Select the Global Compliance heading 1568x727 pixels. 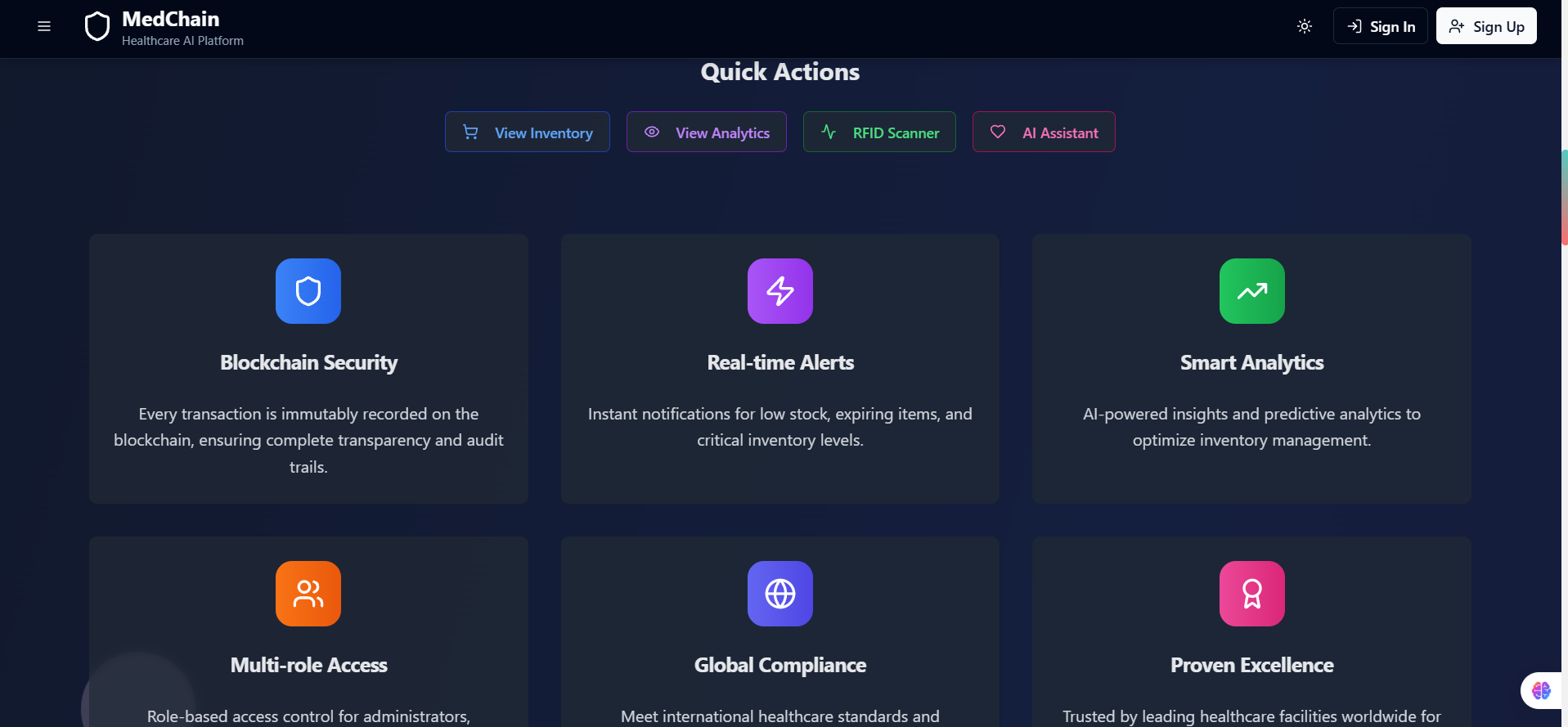point(780,665)
